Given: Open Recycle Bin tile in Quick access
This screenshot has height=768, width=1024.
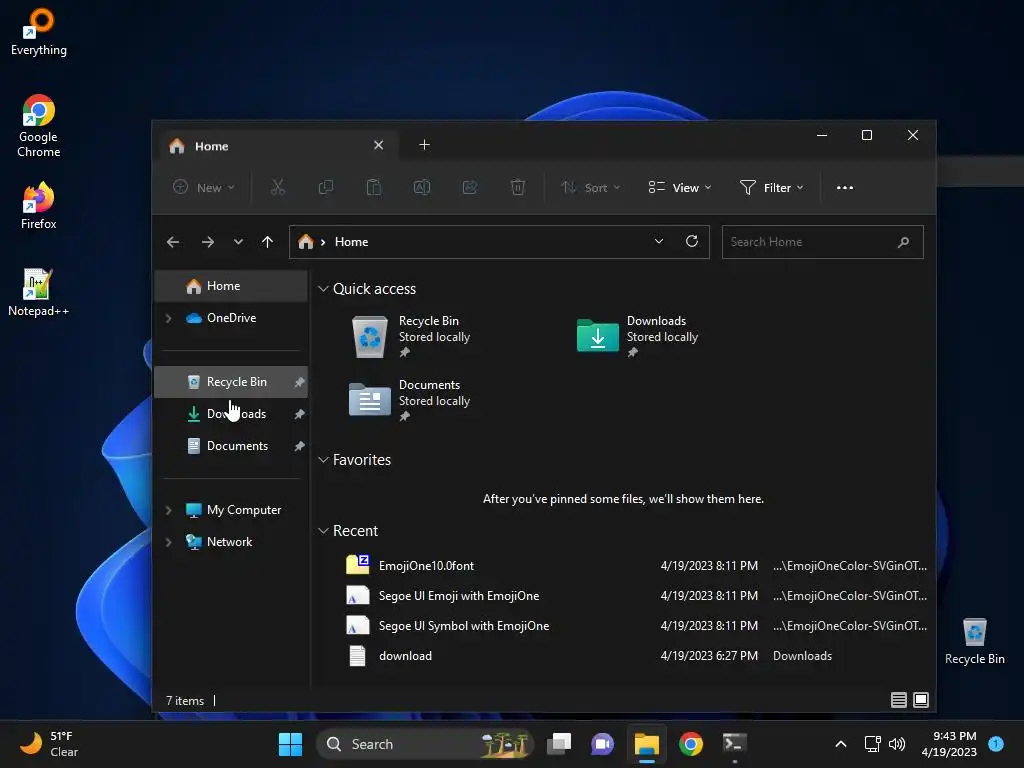Looking at the screenshot, I should pyautogui.click(x=411, y=336).
